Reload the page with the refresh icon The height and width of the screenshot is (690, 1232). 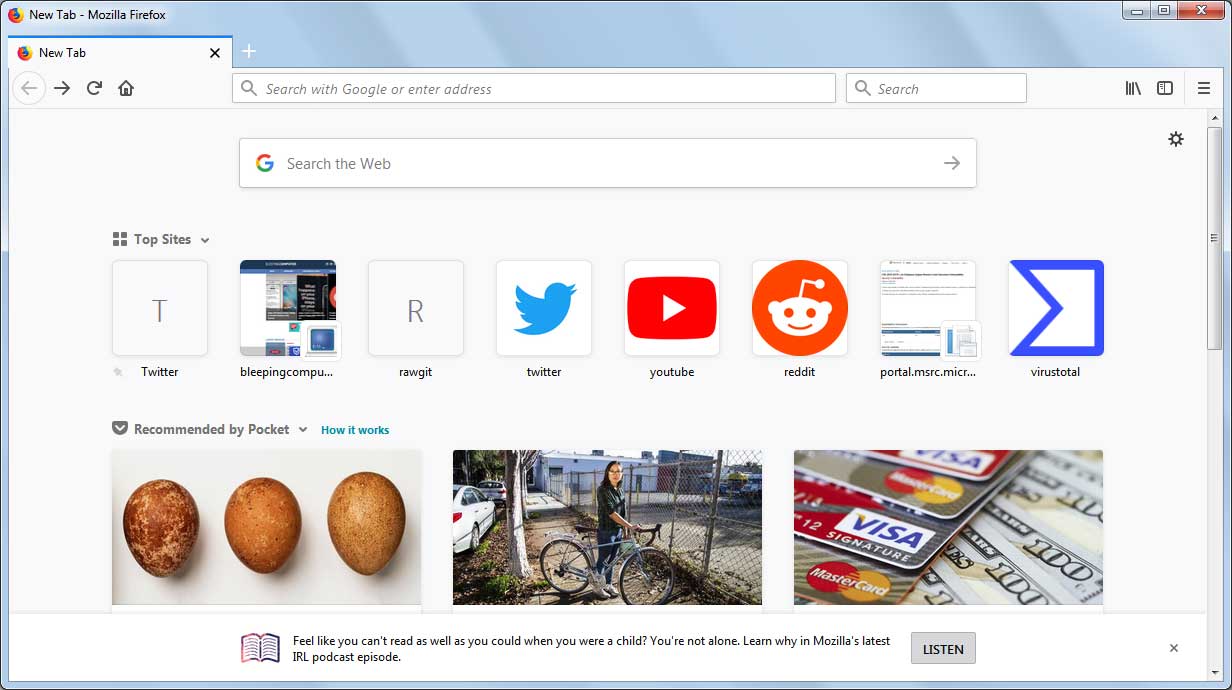(x=94, y=88)
